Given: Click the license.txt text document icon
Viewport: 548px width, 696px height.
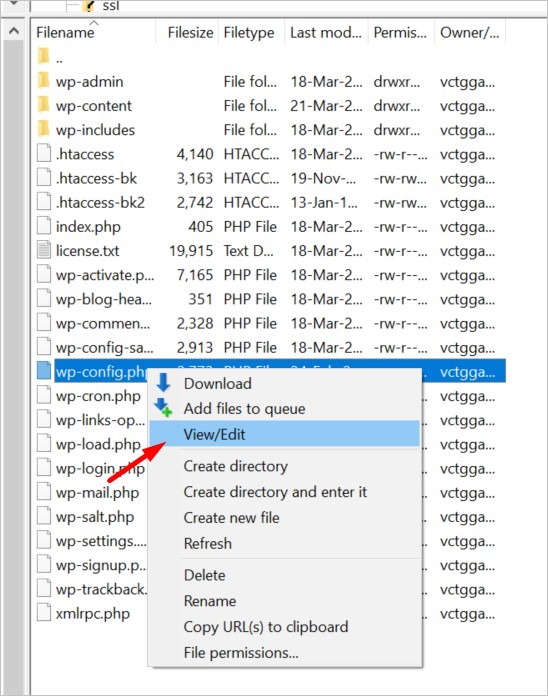Looking at the screenshot, I should [43, 250].
